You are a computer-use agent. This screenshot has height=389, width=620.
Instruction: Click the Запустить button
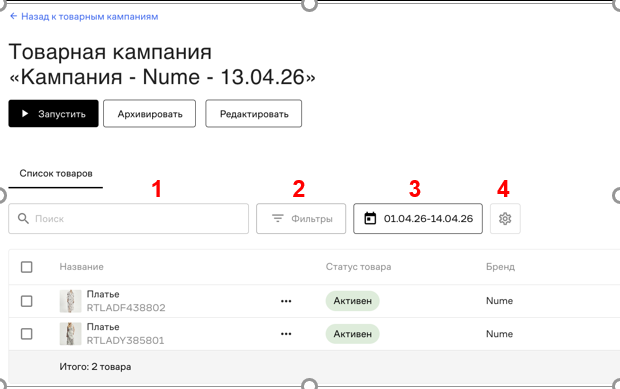[x=53, y=113]
